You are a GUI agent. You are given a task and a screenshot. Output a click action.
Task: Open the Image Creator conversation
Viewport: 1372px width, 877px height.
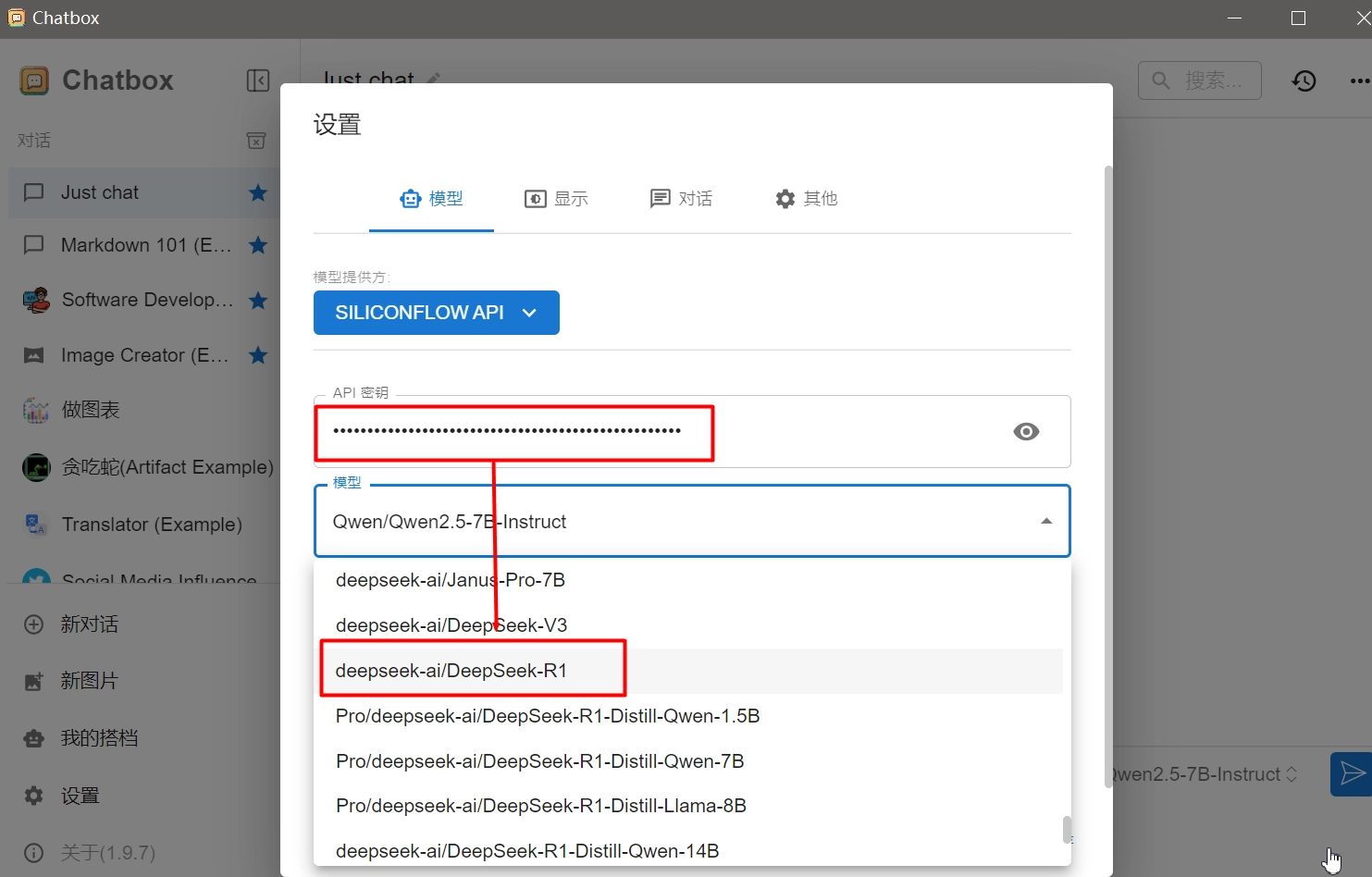click(143, 355)
